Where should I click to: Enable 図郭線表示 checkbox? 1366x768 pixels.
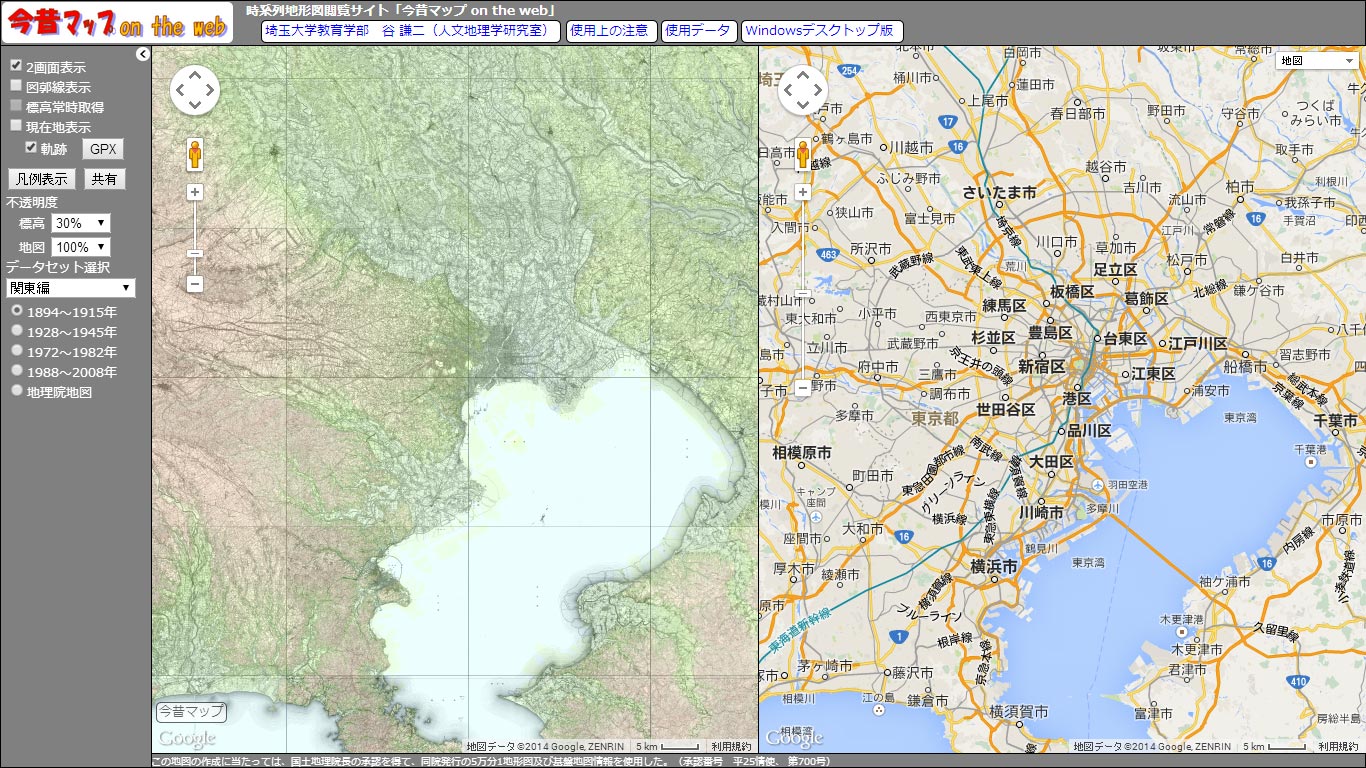pos(16,86)
